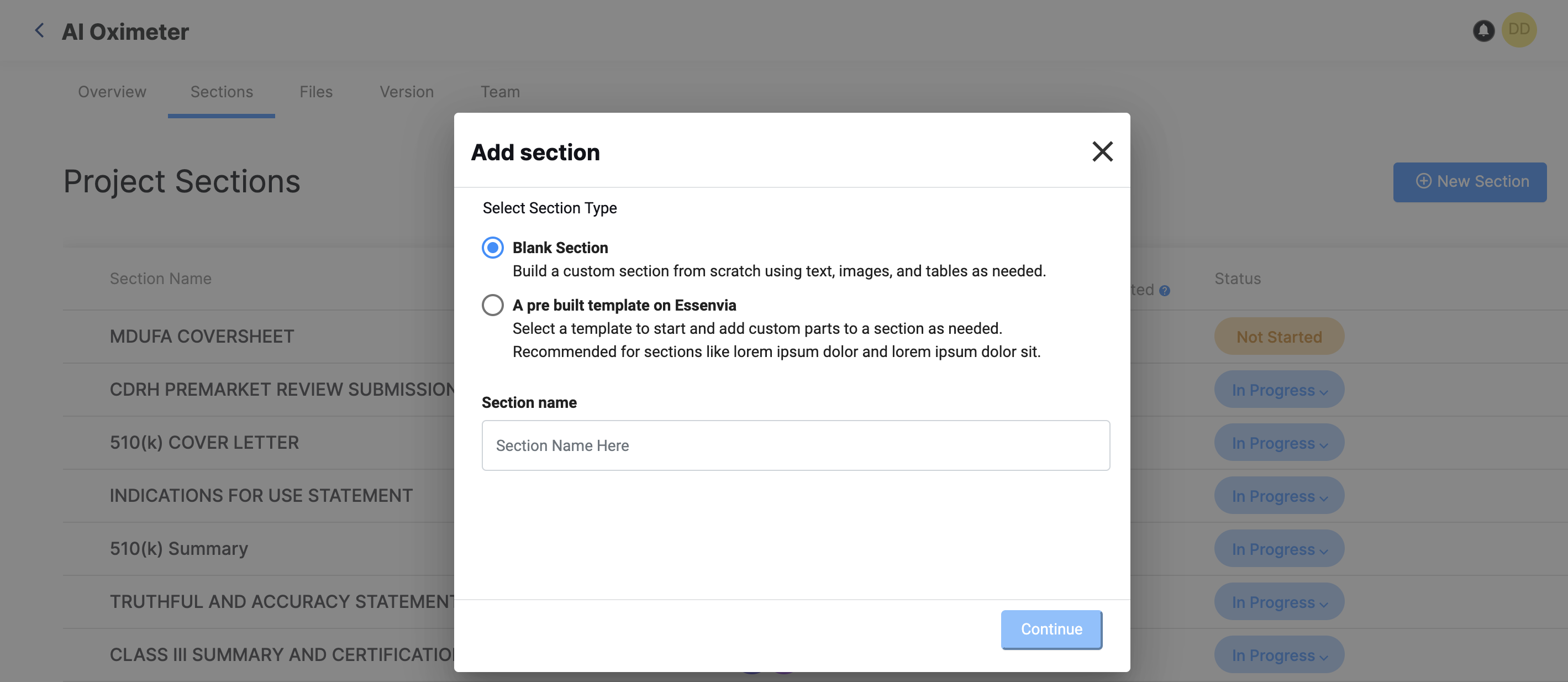Open the status dropdown for Truthful and Accuracy Statement
The width and height of the screenshot is (1568, 682).
tap(1279, 602)
